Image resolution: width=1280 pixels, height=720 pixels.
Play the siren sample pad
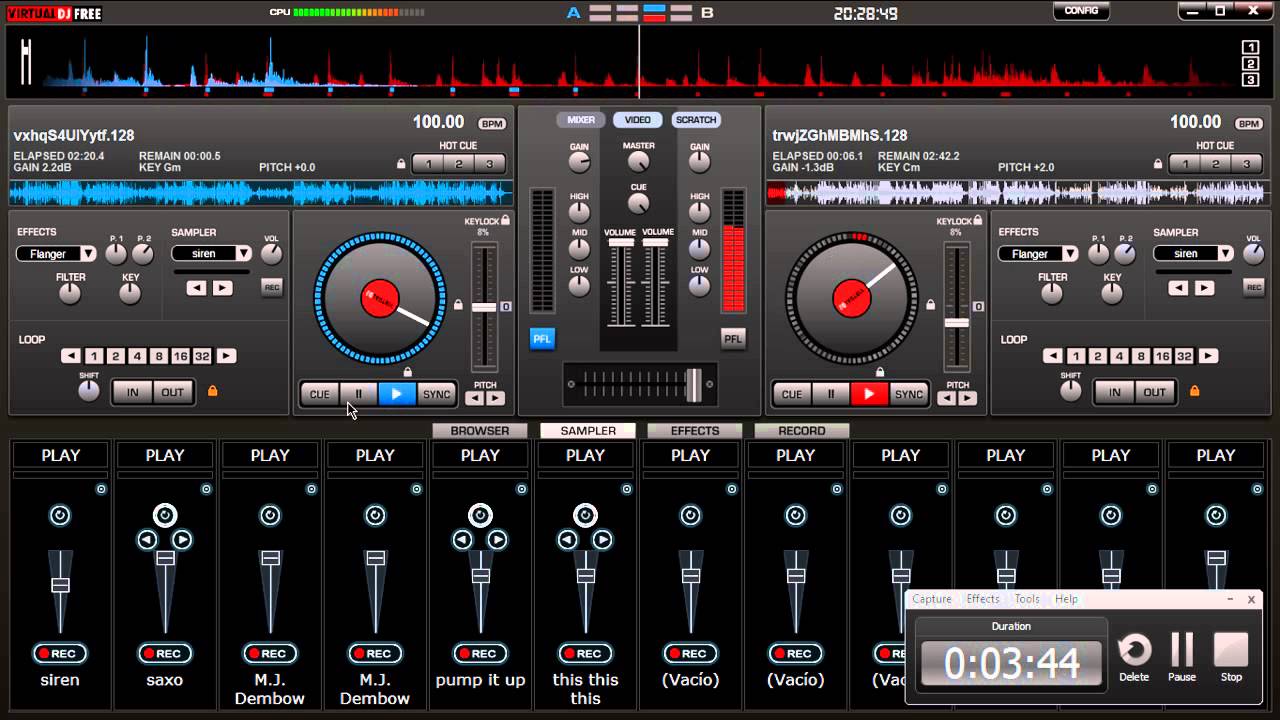coord(60,455)
